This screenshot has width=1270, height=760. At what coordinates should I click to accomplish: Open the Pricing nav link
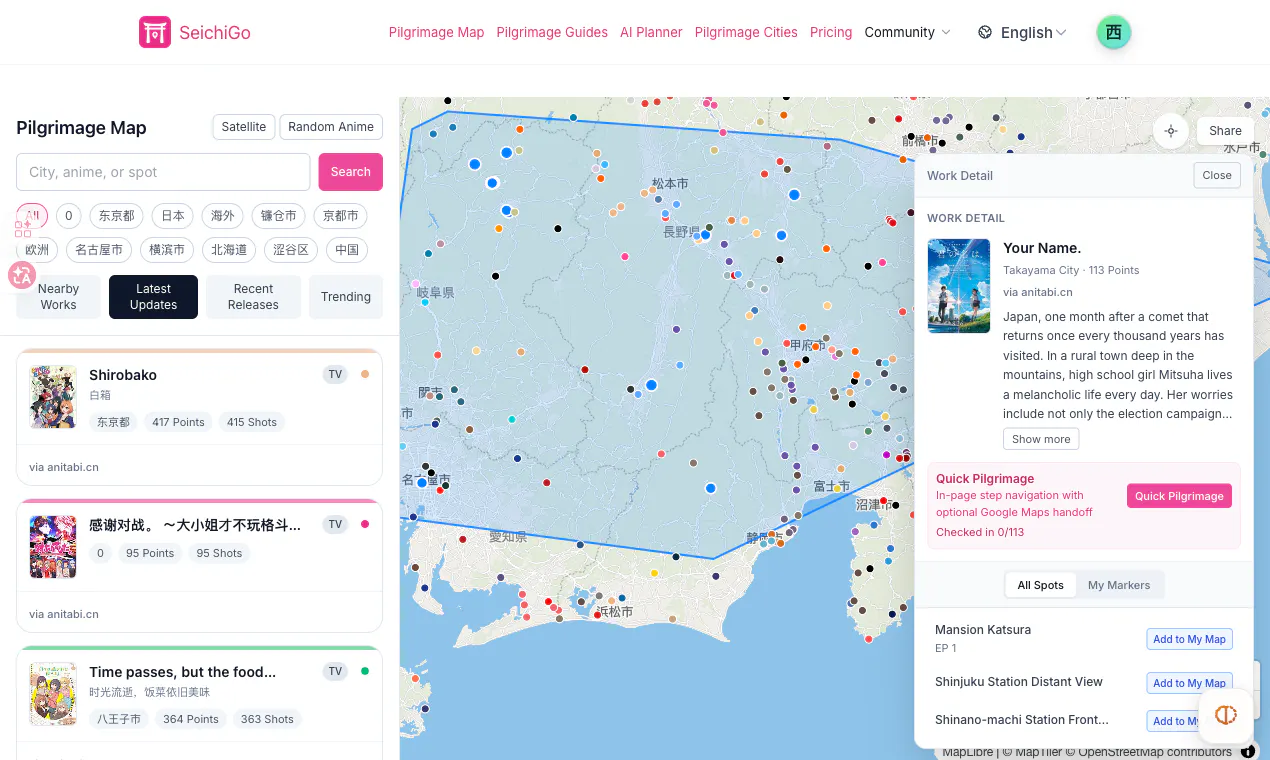[831, 32]
